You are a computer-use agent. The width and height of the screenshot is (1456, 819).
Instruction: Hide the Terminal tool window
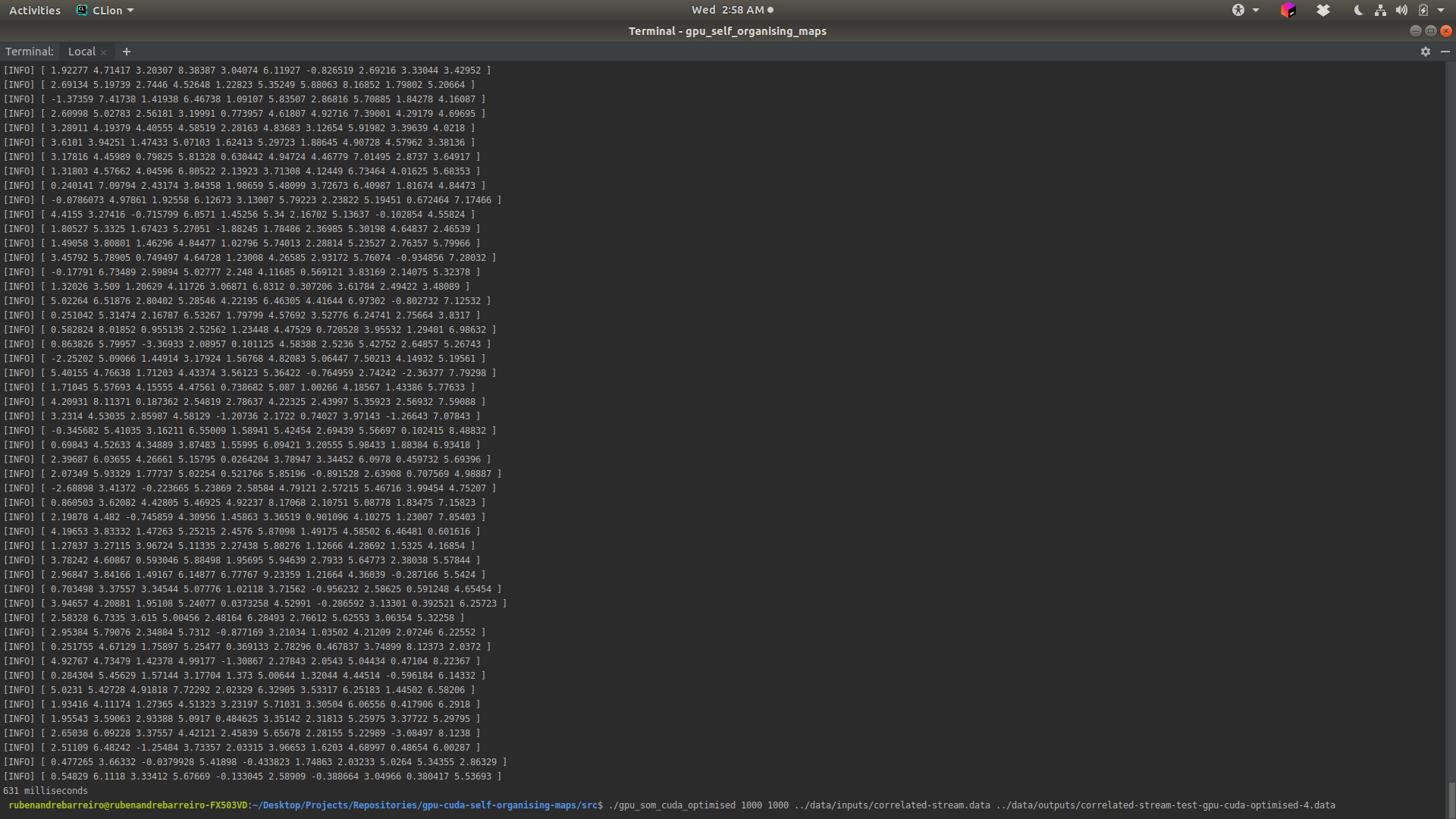click(x=1445, y=52)
